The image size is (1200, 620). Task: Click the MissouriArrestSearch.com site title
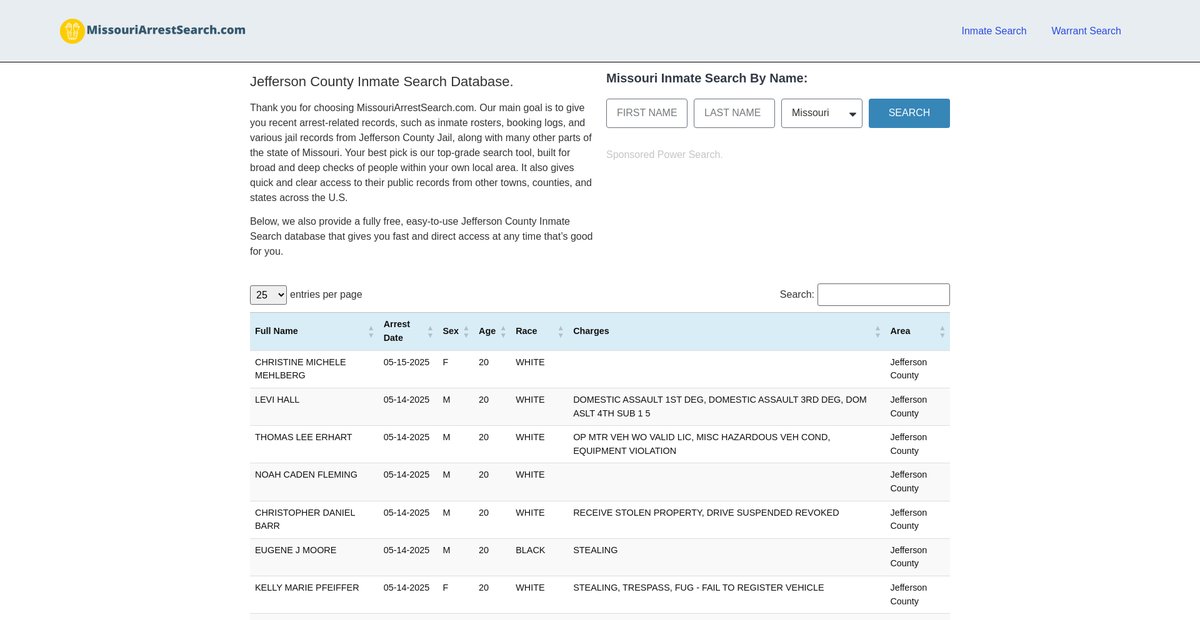coord(166,30)
